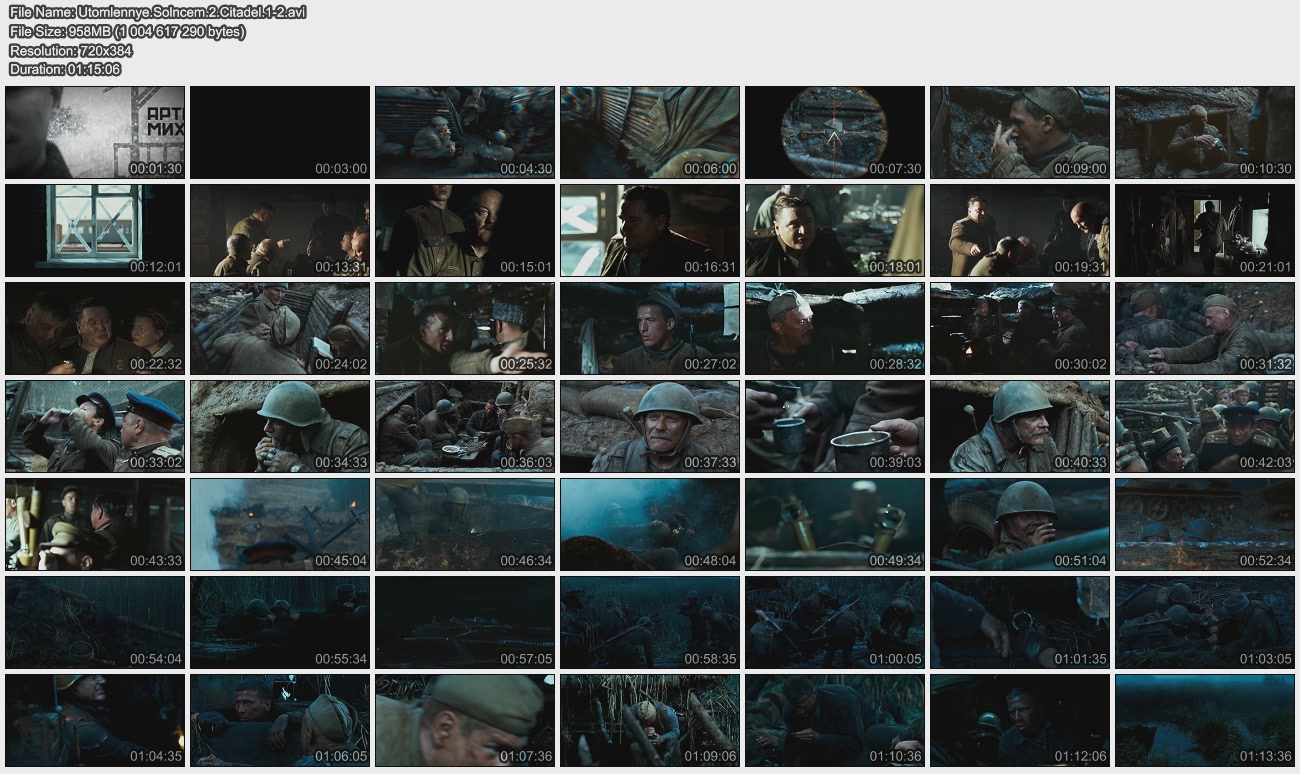Image resolution: width=1300 pixels, height=774 pixels.
Task: Click the Duration 01:15:06 text
Action: 65,69
